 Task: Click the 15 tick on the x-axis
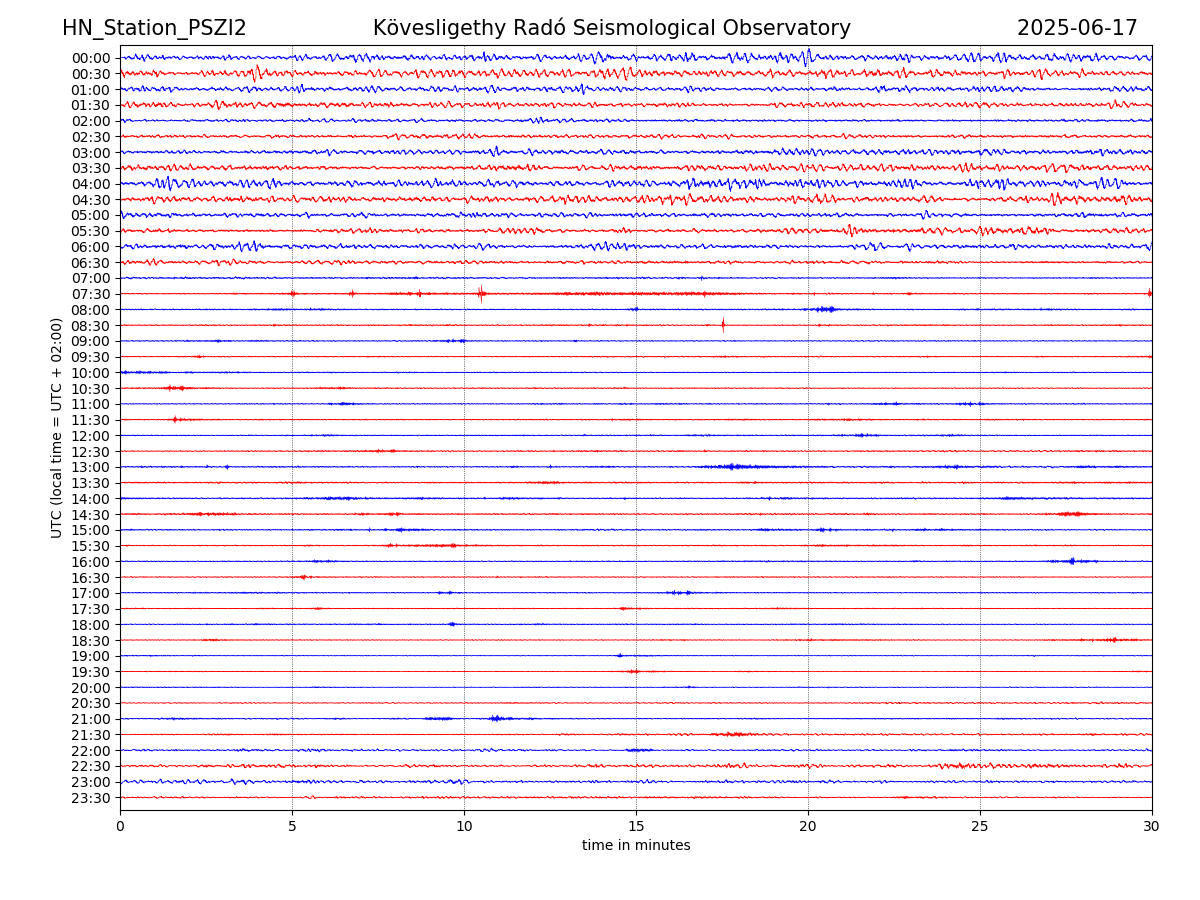[636, 826]
